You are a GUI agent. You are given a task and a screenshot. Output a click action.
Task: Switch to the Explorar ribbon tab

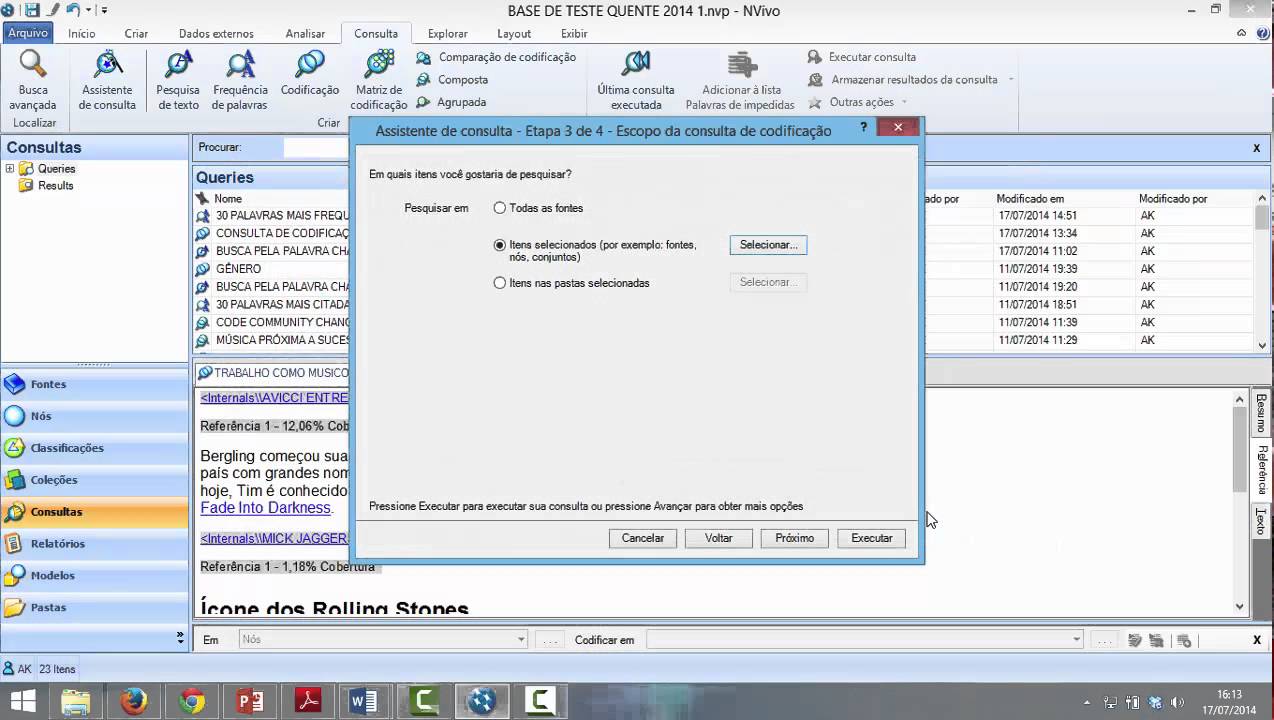[448, 33]
